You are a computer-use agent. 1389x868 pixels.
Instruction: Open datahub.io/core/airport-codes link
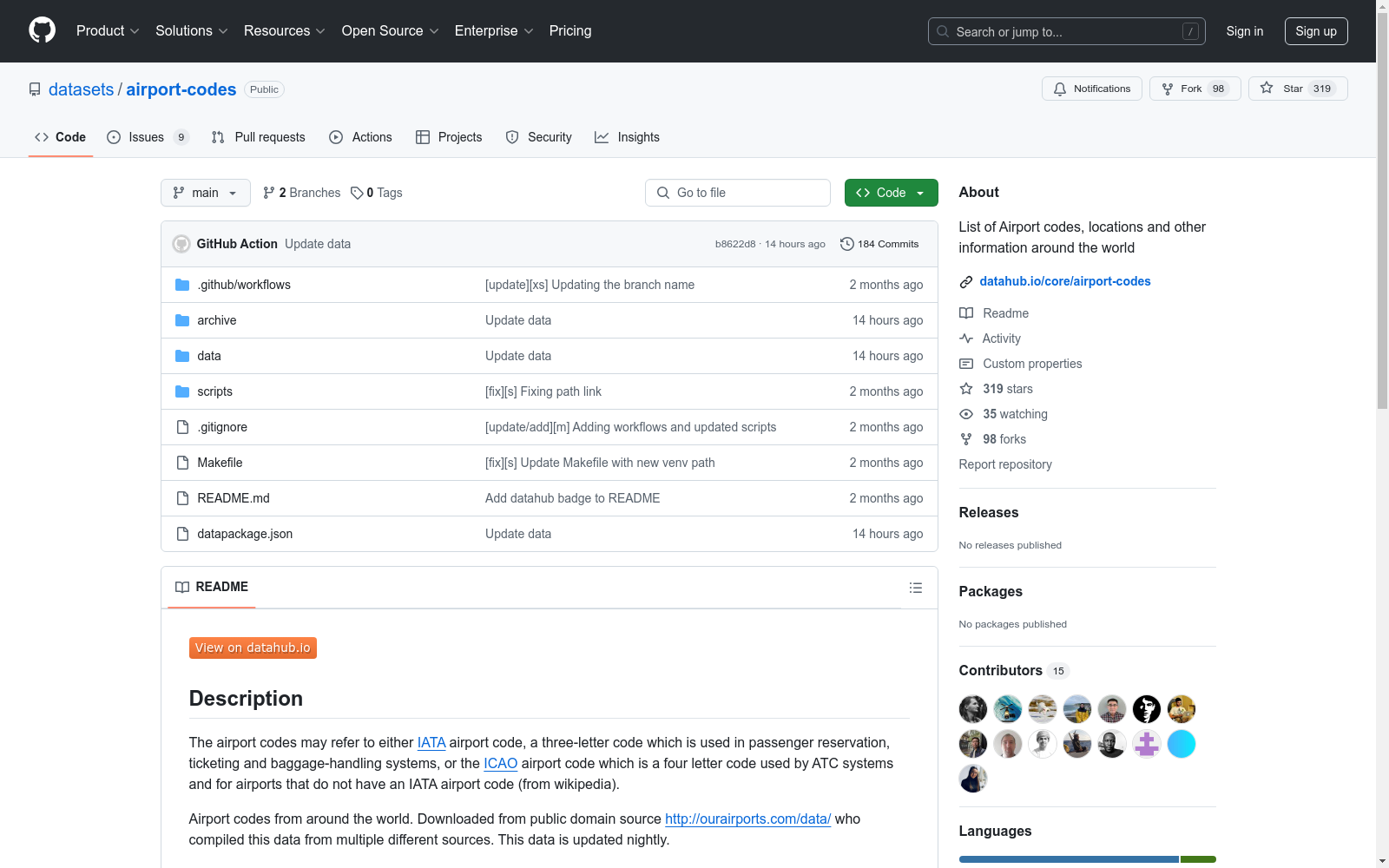(1065, 281)
